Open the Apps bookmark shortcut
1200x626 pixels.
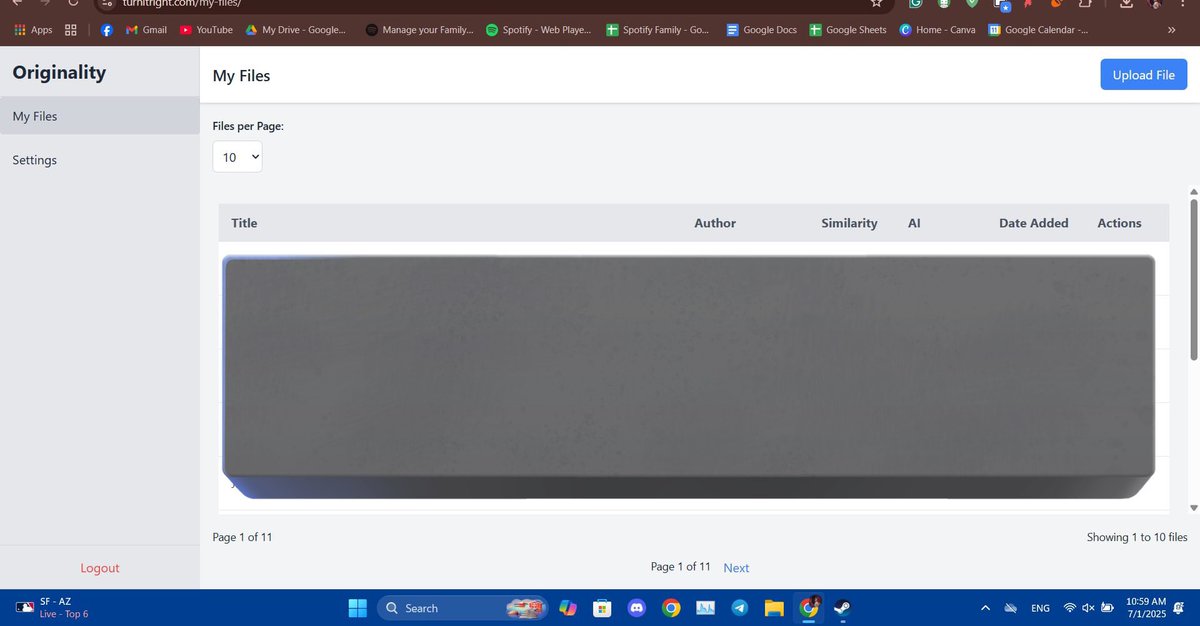click(x=33, y=30)
